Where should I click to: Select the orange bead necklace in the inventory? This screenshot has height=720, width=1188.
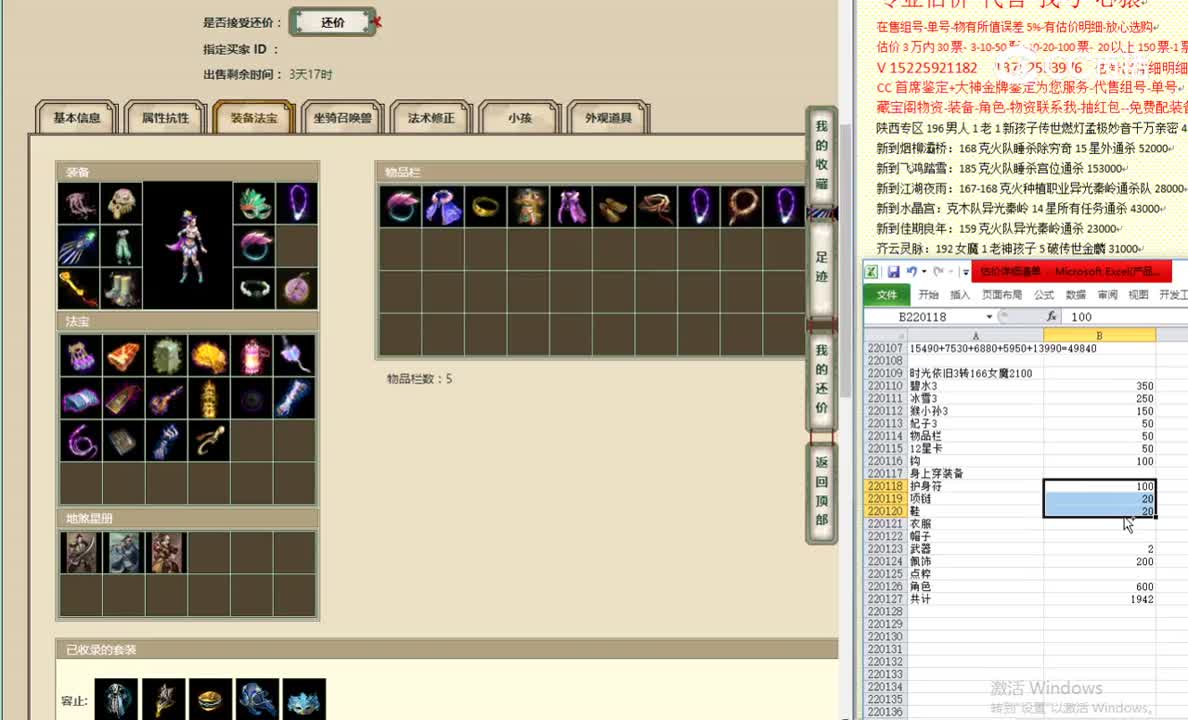742,206
